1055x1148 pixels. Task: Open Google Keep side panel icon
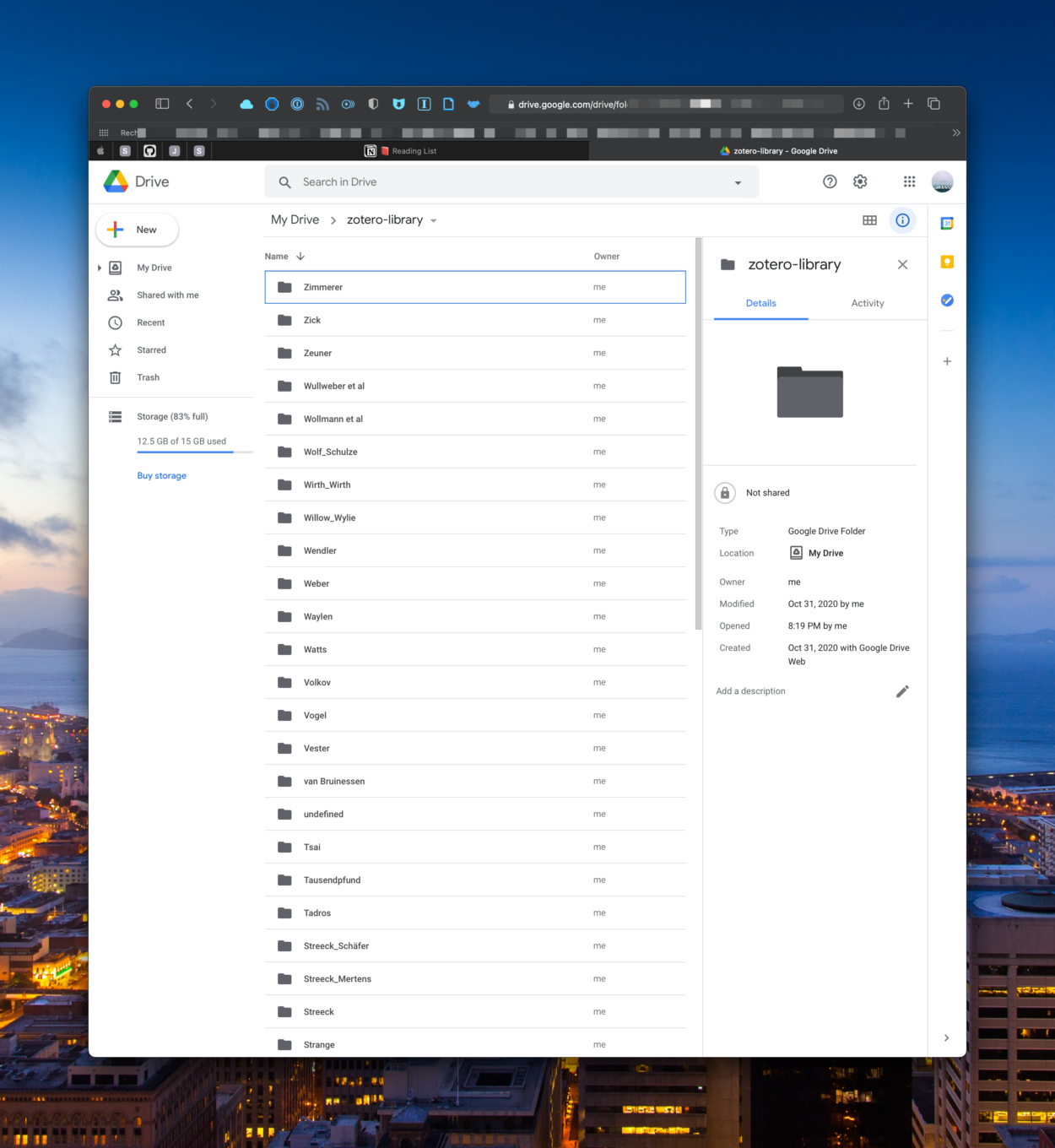(947, 262)
